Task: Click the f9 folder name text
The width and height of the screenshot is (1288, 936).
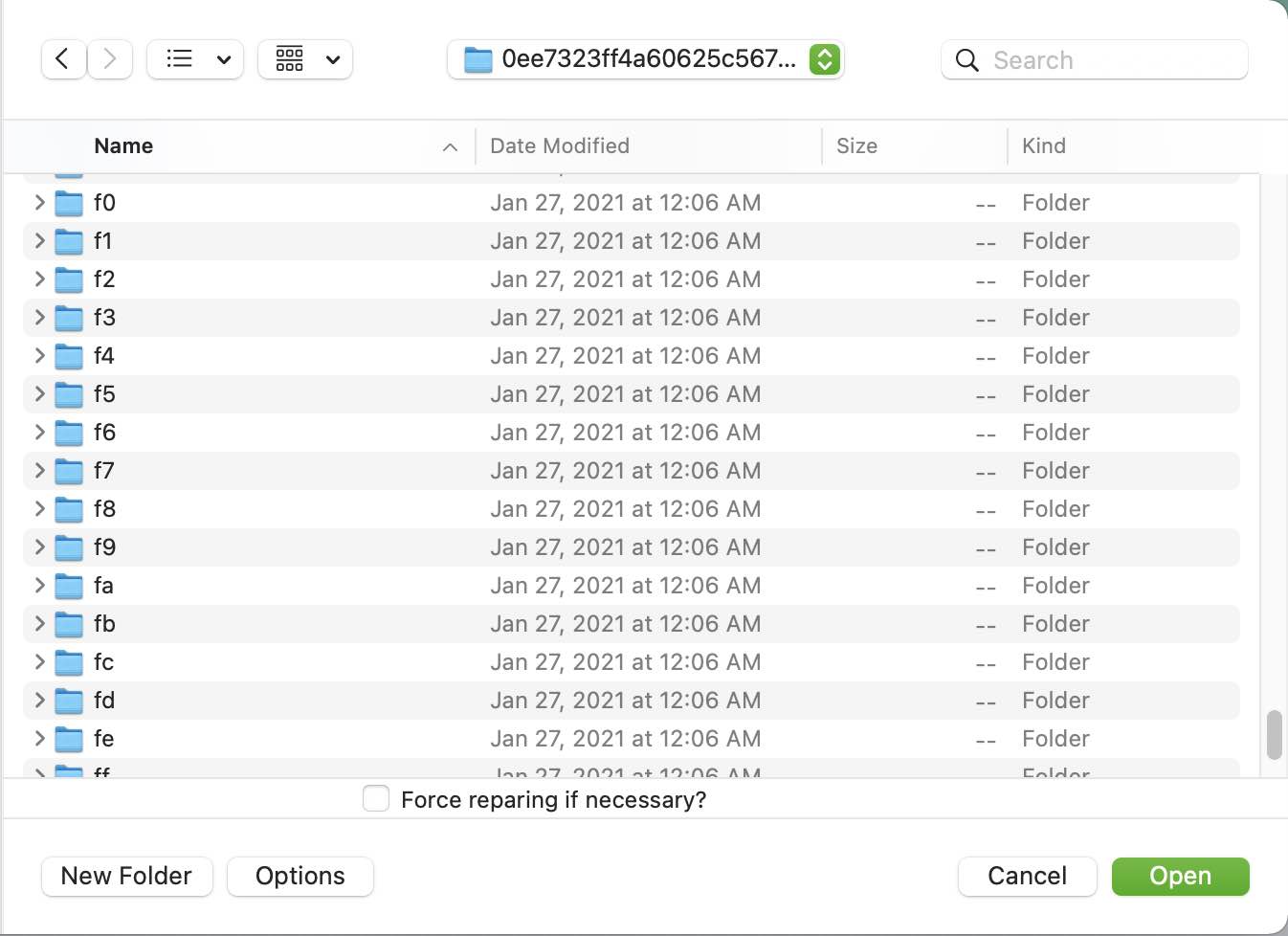Action: point(104,546)
